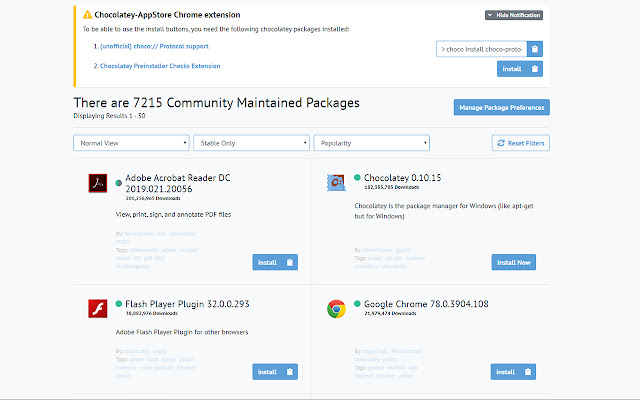640x400 pixels.
Task: Click green status dot beside Chocolatey 0.10.15
Action: click(x=357, y=178)
